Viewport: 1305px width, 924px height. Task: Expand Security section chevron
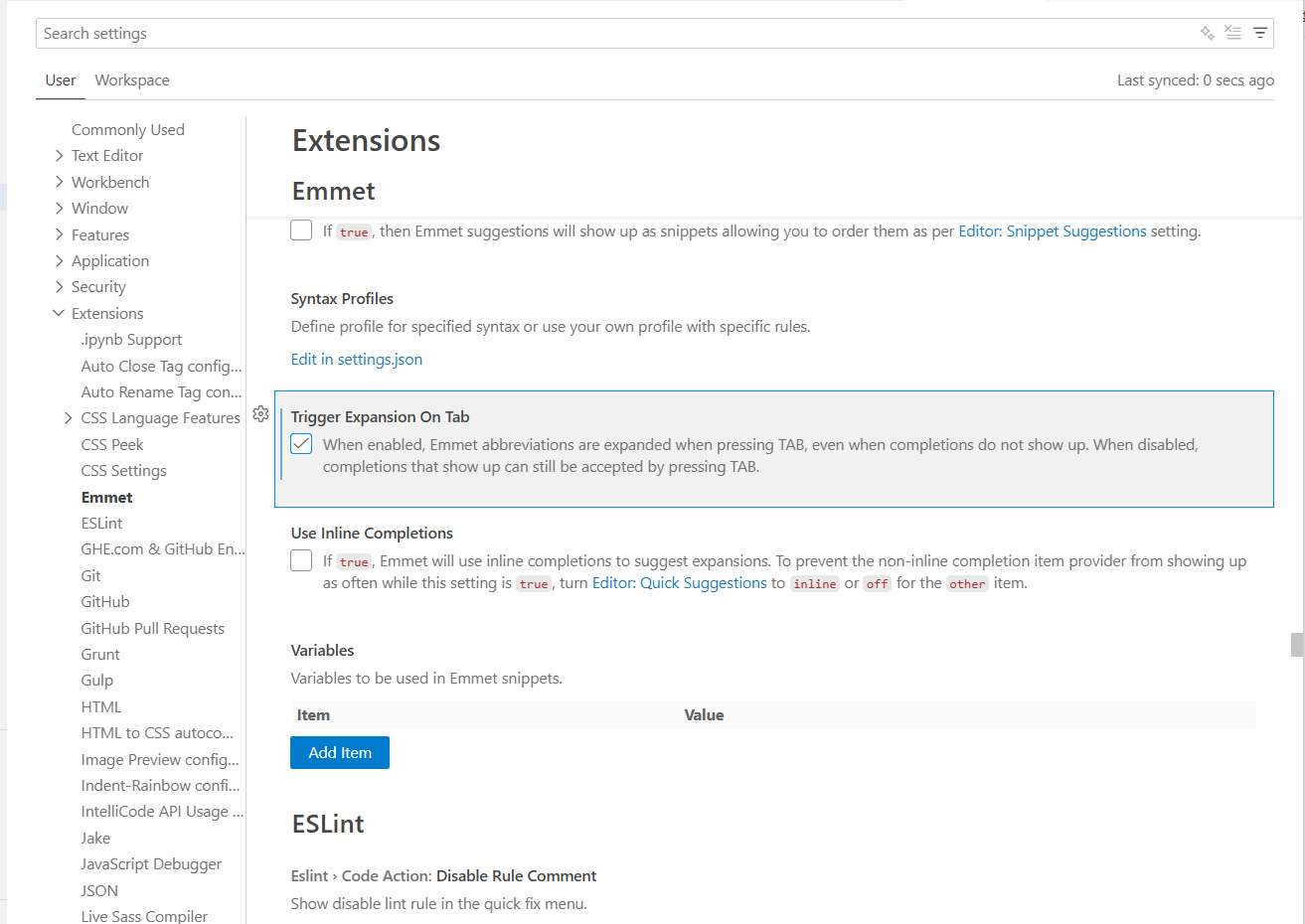click(60, 286)
